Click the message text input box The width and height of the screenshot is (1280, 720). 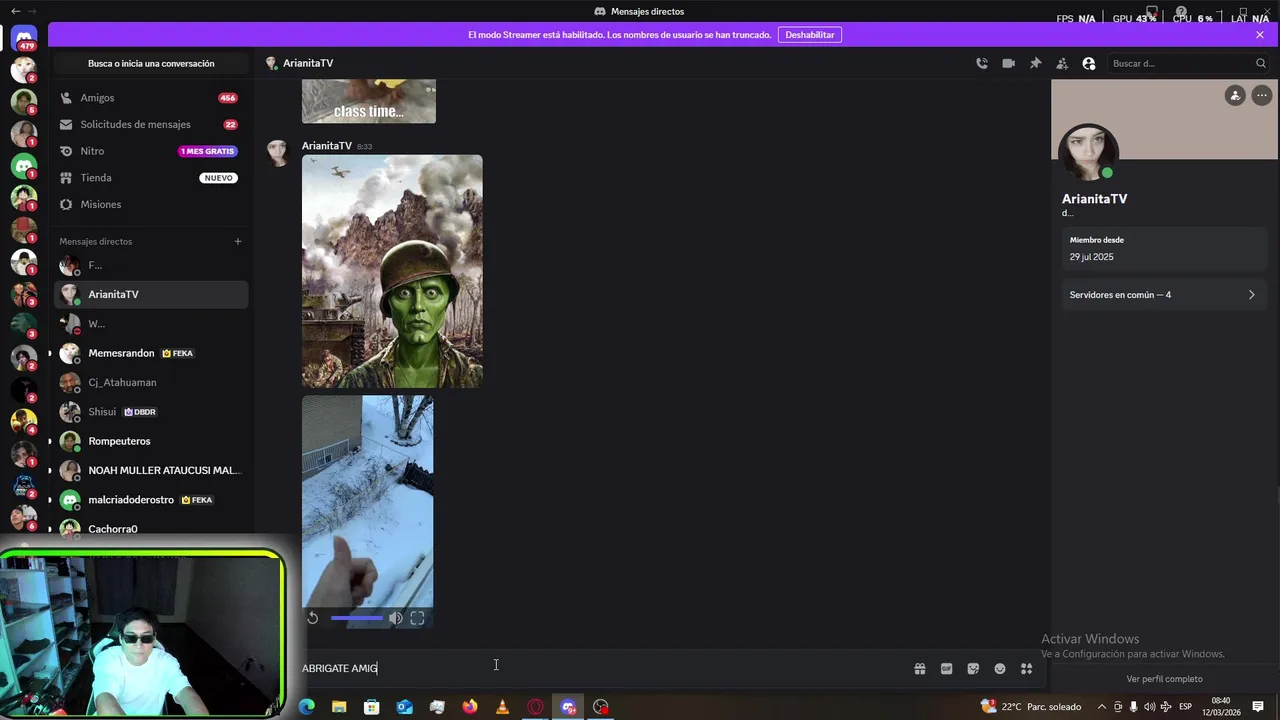(600, 668)
